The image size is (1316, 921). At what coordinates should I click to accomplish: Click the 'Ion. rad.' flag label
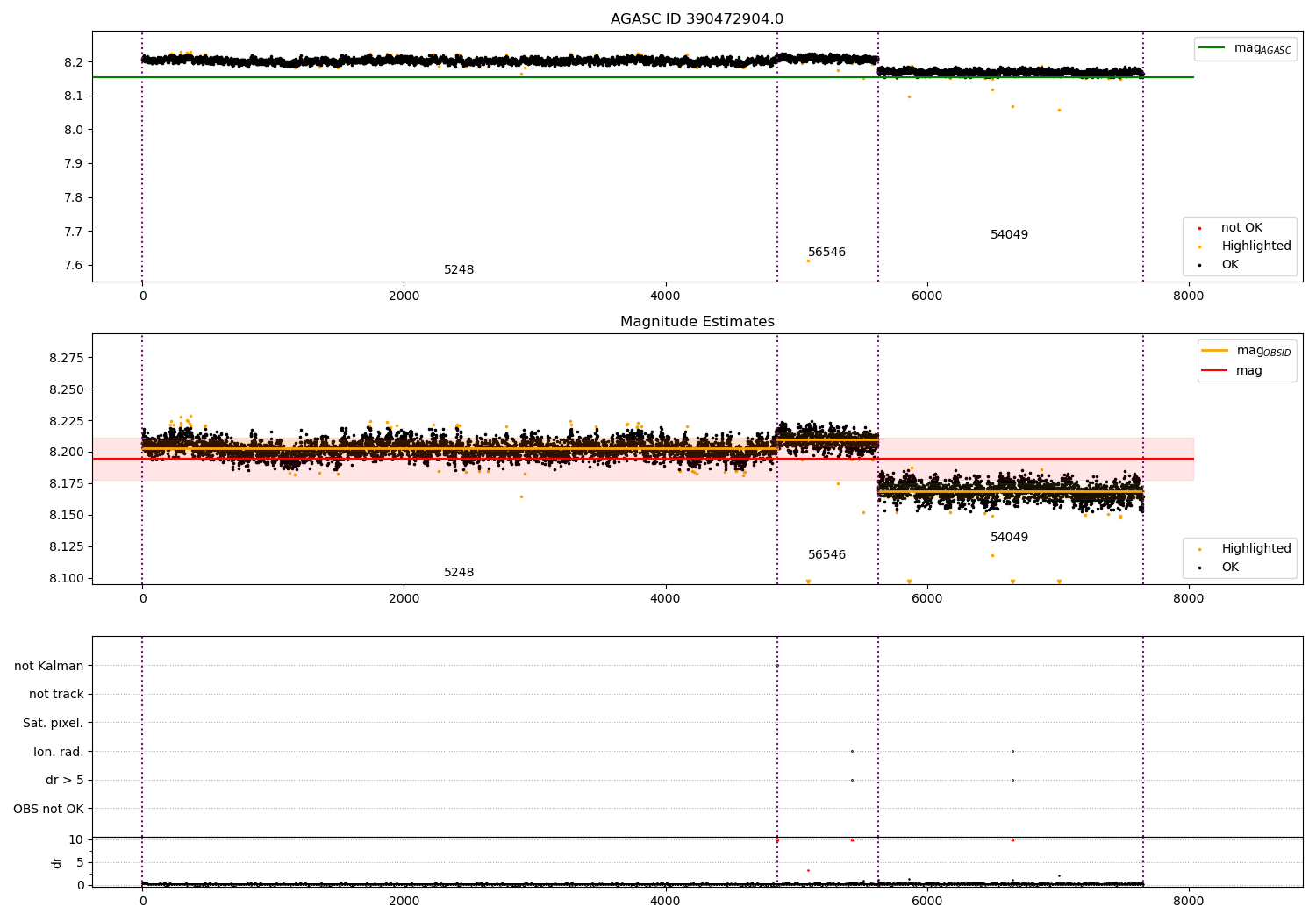pos(59,753)
